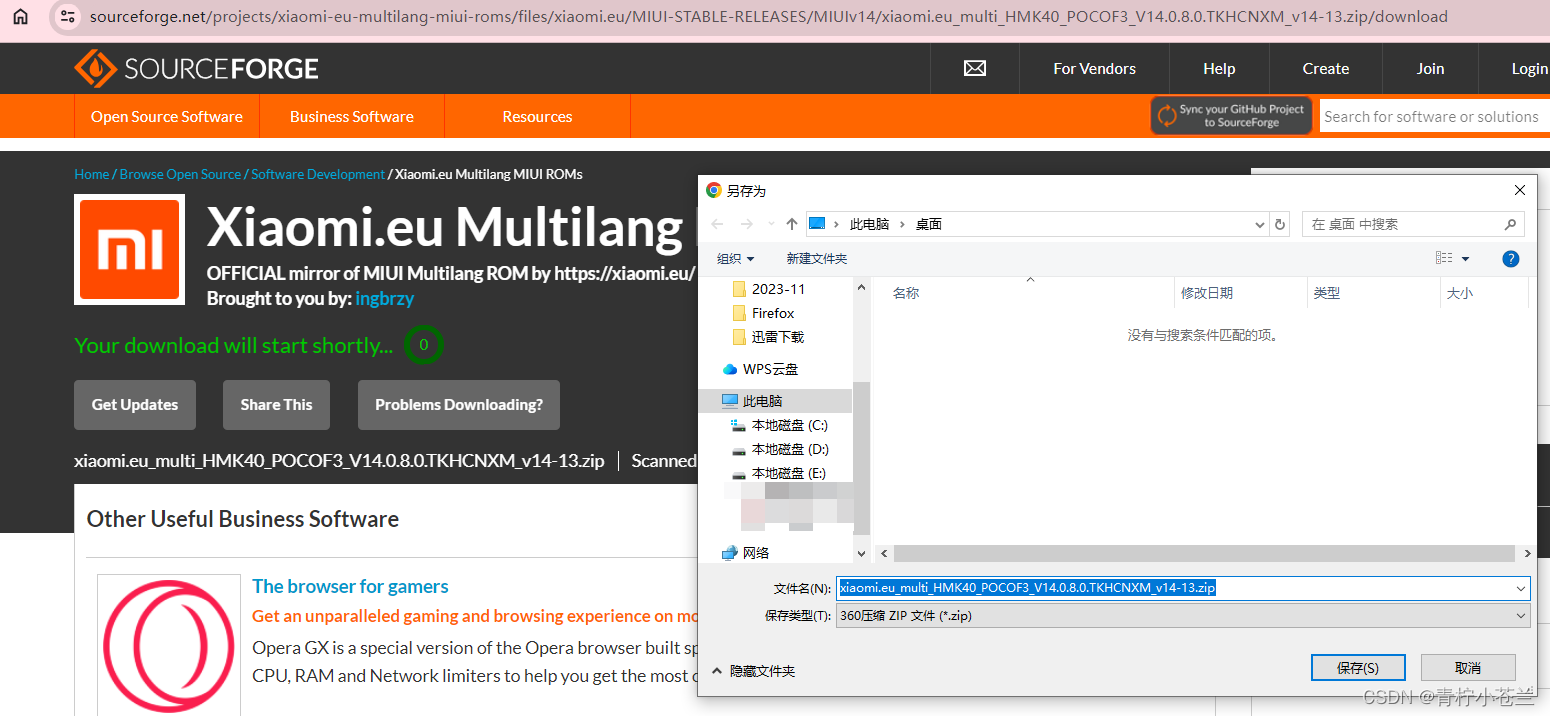Click The browser for gamers link
This screenshot has width=1550, height=716.
pos(350,586)
